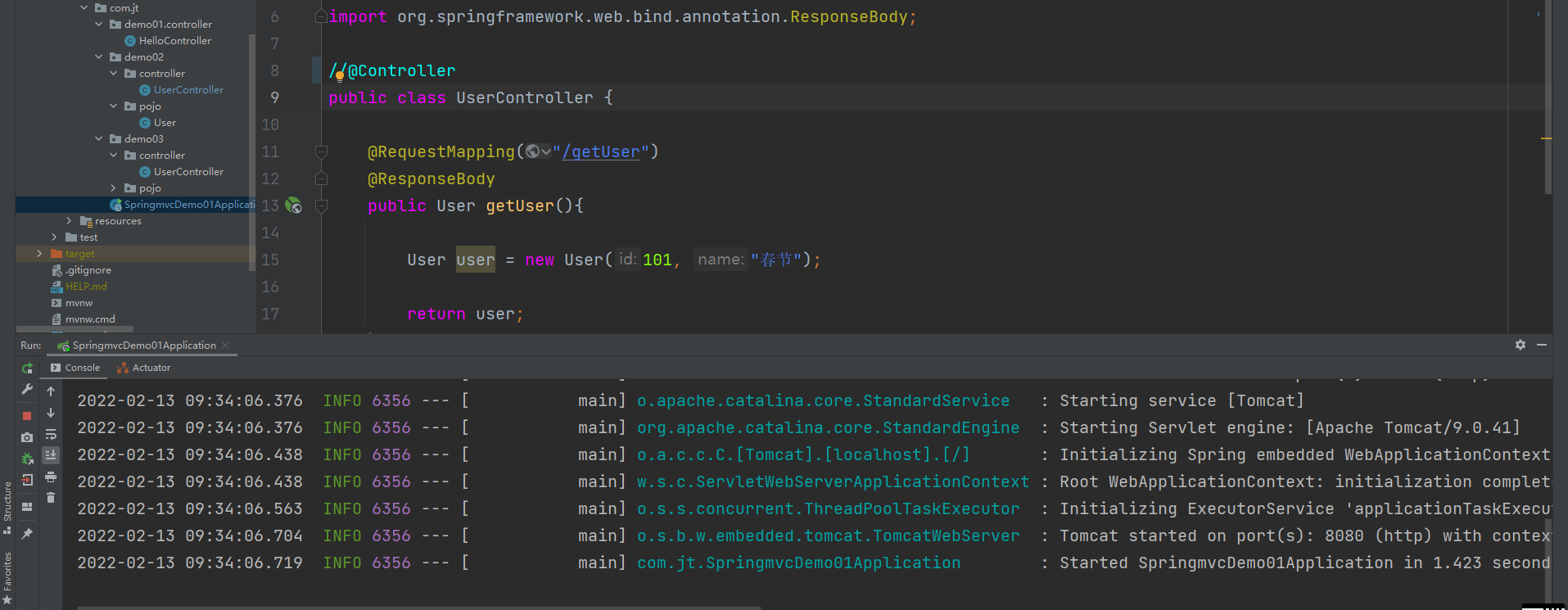
Task: Close the SpringmvcDemo01Application run tab
Action: (226, 346)
